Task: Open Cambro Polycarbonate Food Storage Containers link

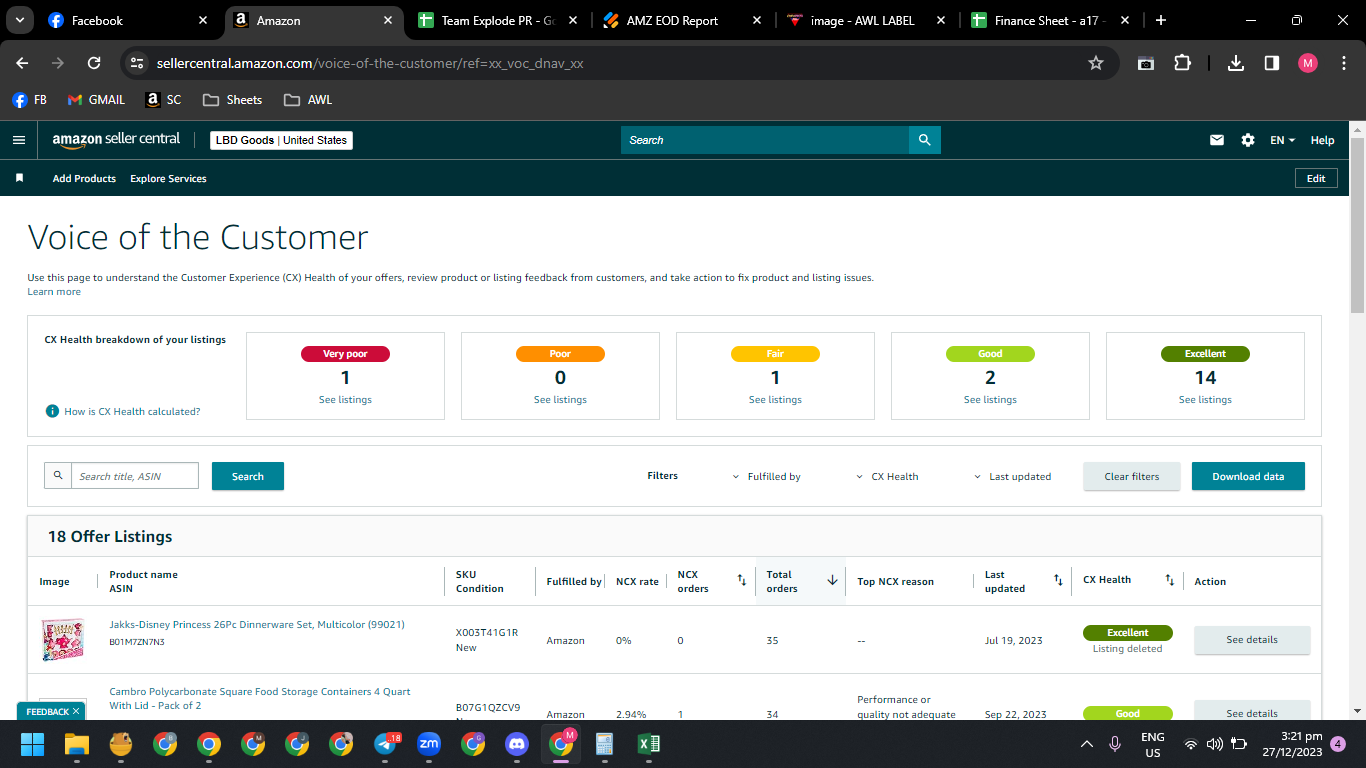Action: coord(260,698)
